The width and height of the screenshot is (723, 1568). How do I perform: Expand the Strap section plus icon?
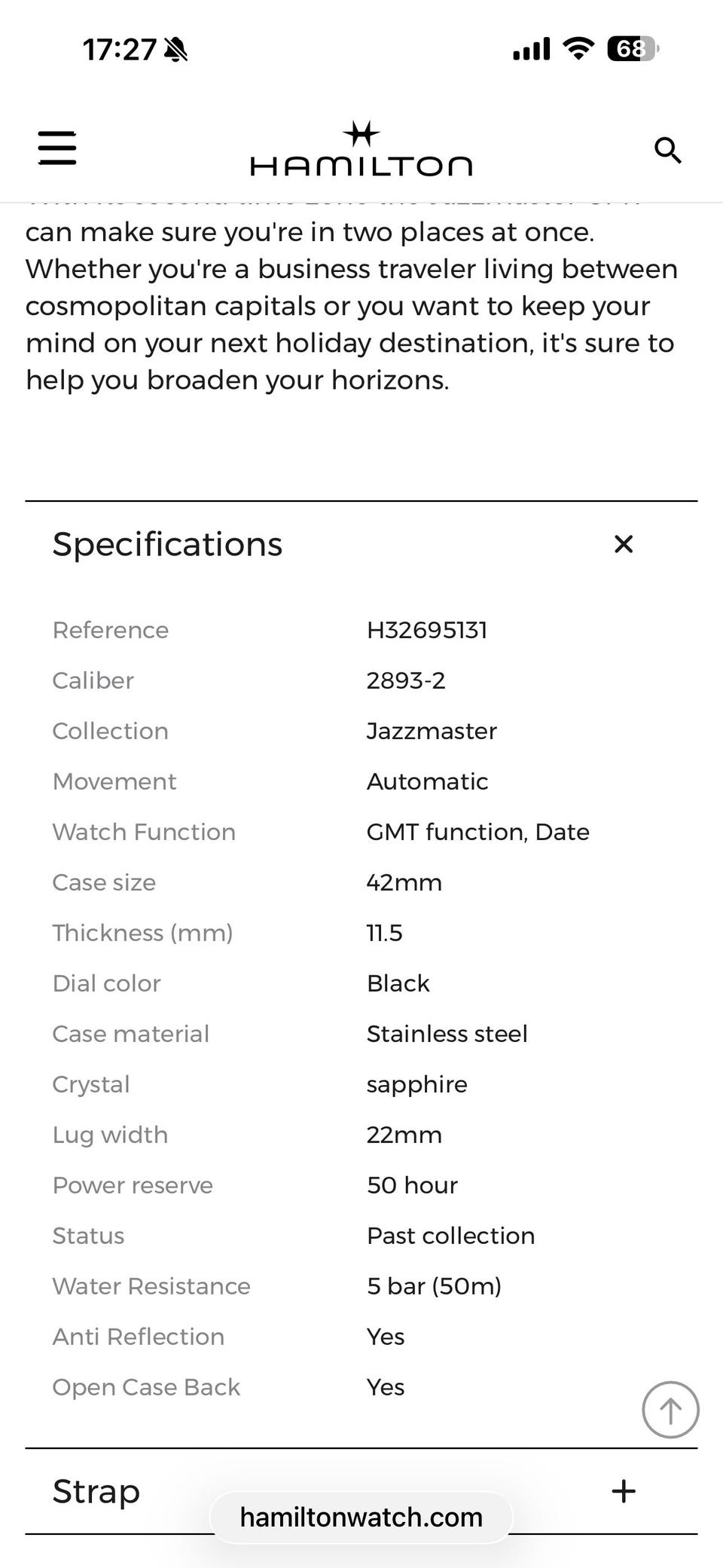point(624,1491)
